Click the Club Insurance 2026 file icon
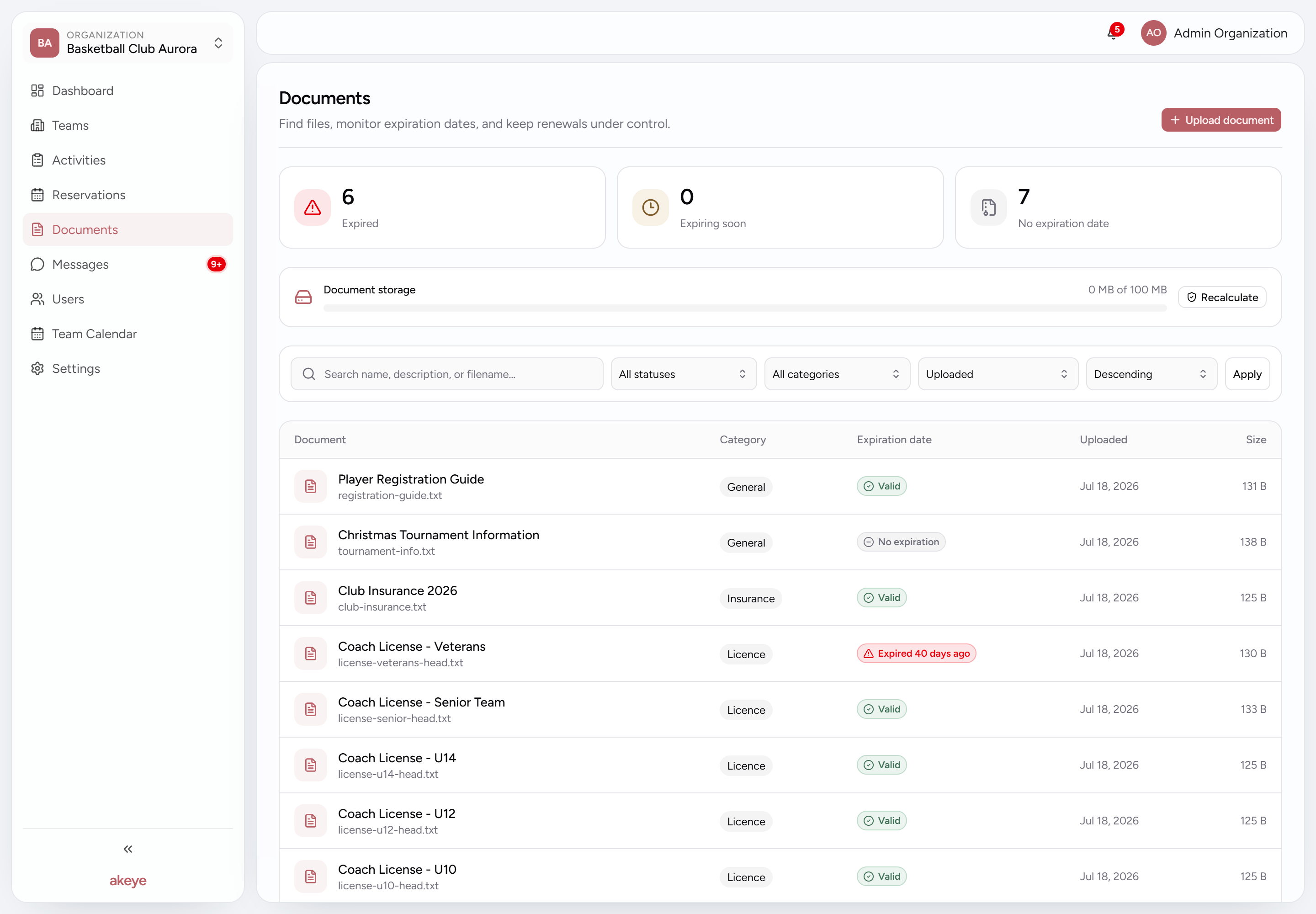 pos(310,598)
